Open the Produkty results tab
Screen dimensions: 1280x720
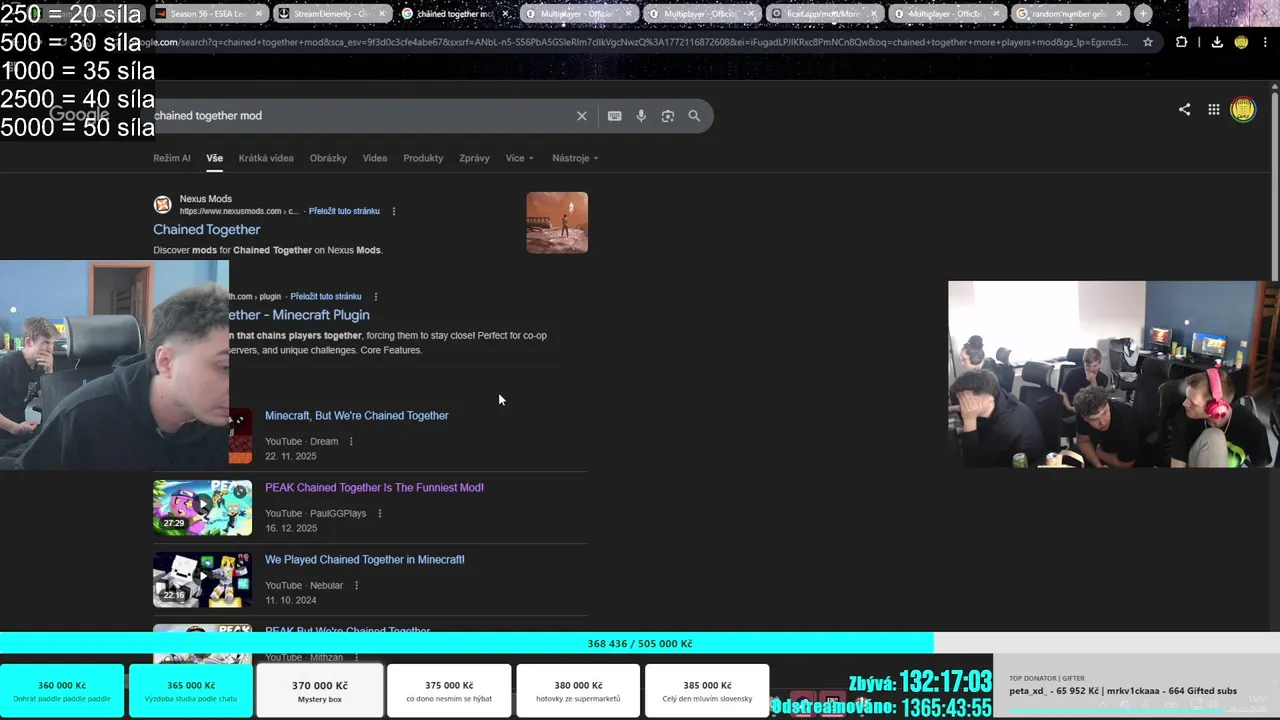click(x=423, y=158)
